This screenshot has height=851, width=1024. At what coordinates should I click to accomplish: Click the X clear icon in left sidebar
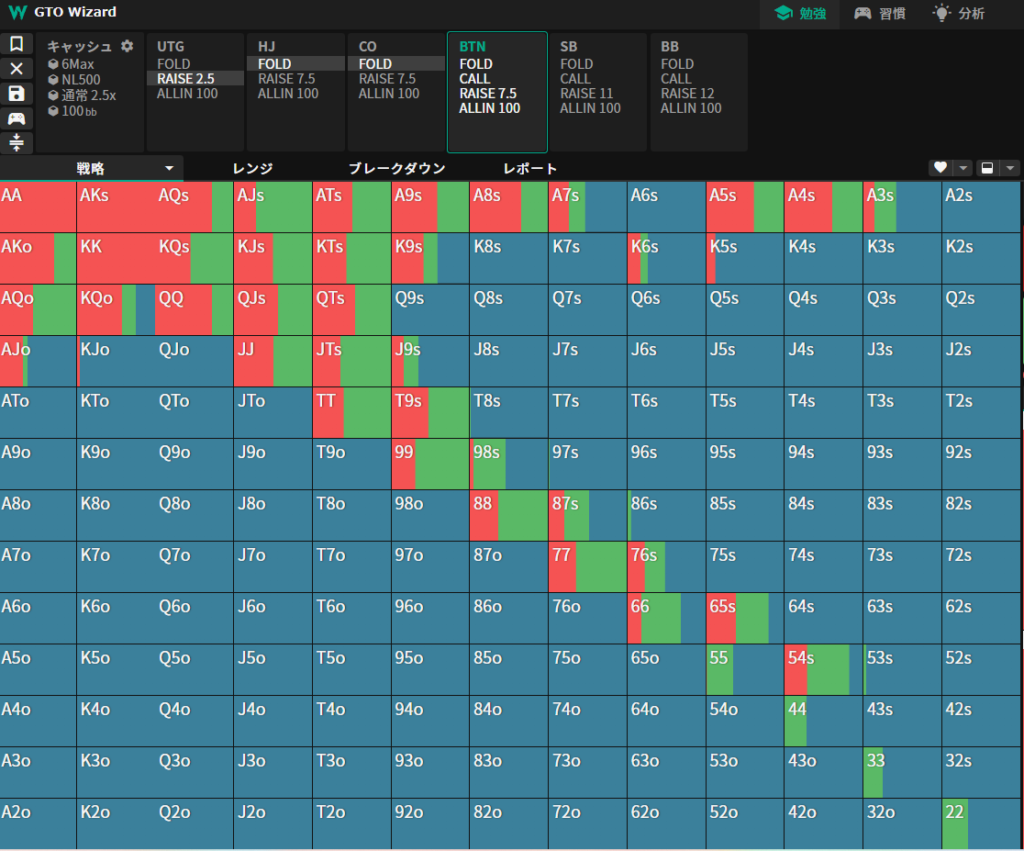16,68
